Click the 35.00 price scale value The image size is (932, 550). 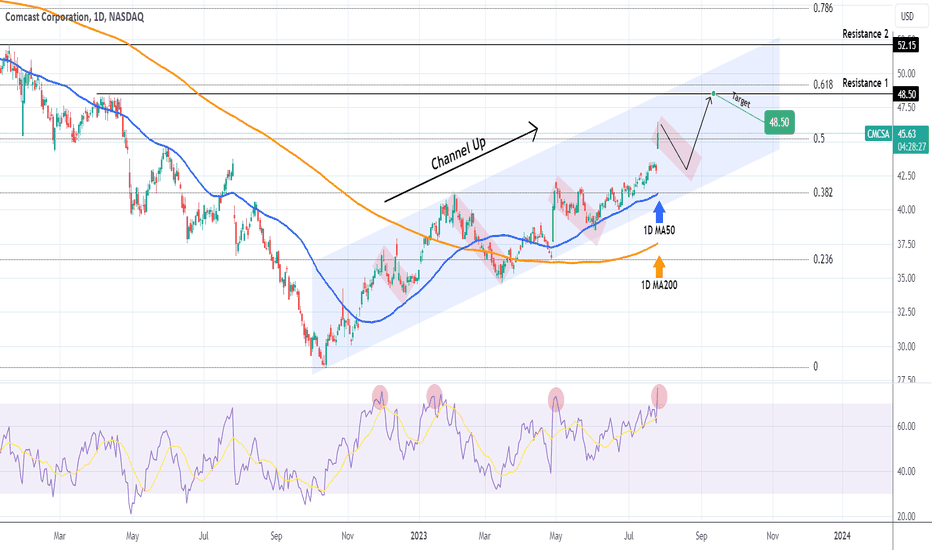(x=906, y=278)
